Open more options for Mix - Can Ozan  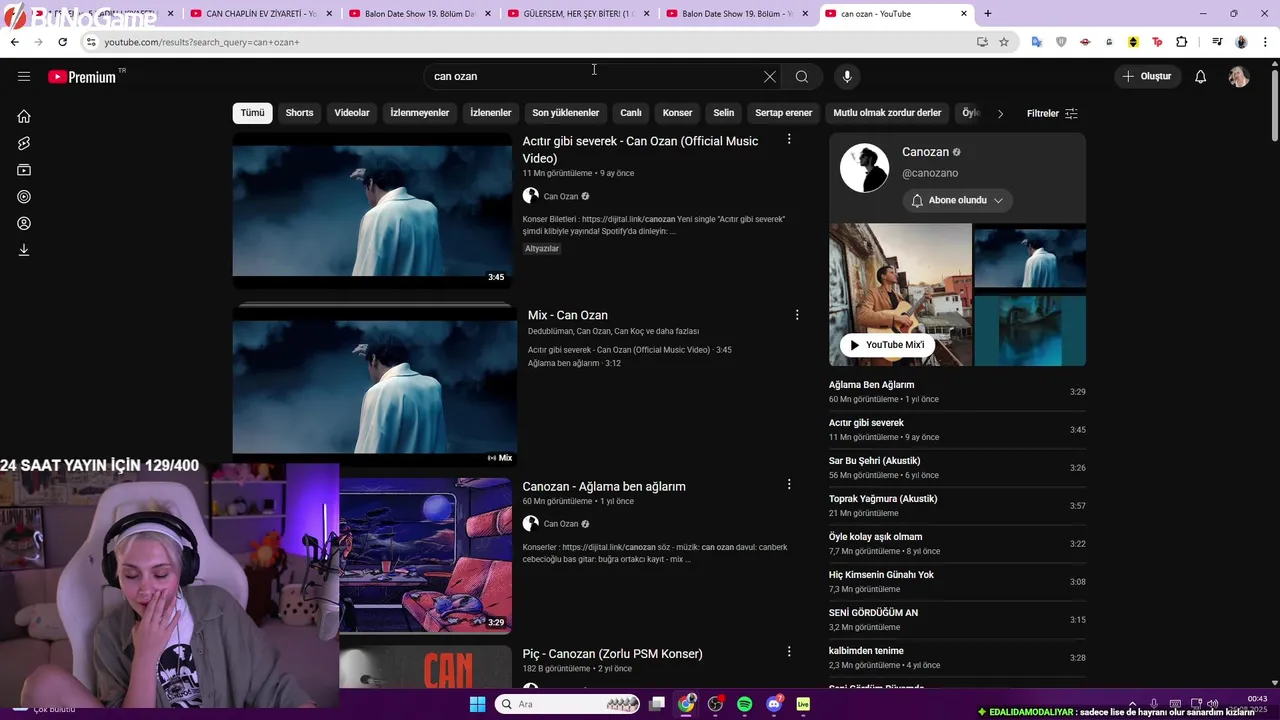click(797, 315)
